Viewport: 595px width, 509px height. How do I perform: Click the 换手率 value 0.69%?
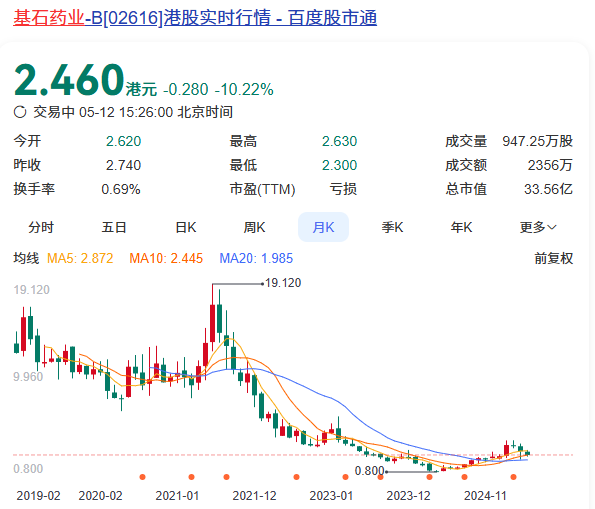(x=121, y=189)
